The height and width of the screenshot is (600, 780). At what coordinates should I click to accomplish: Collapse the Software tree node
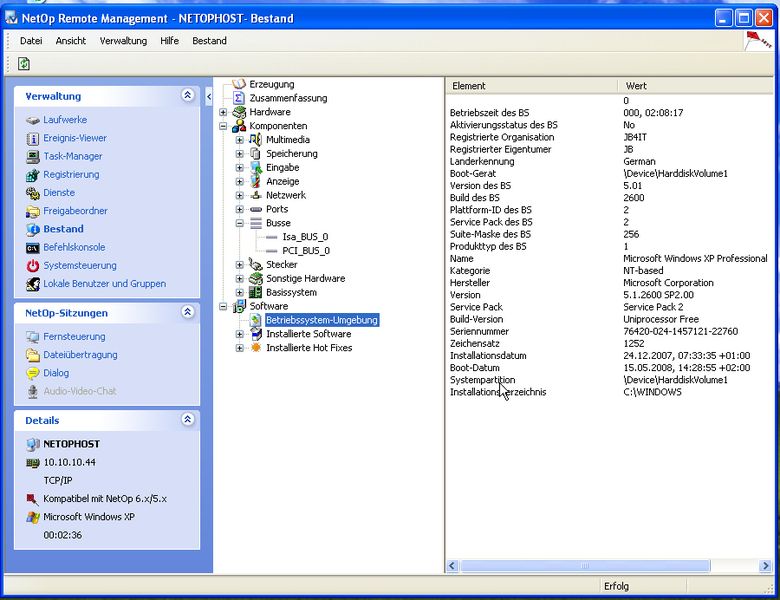pos(223,306)
